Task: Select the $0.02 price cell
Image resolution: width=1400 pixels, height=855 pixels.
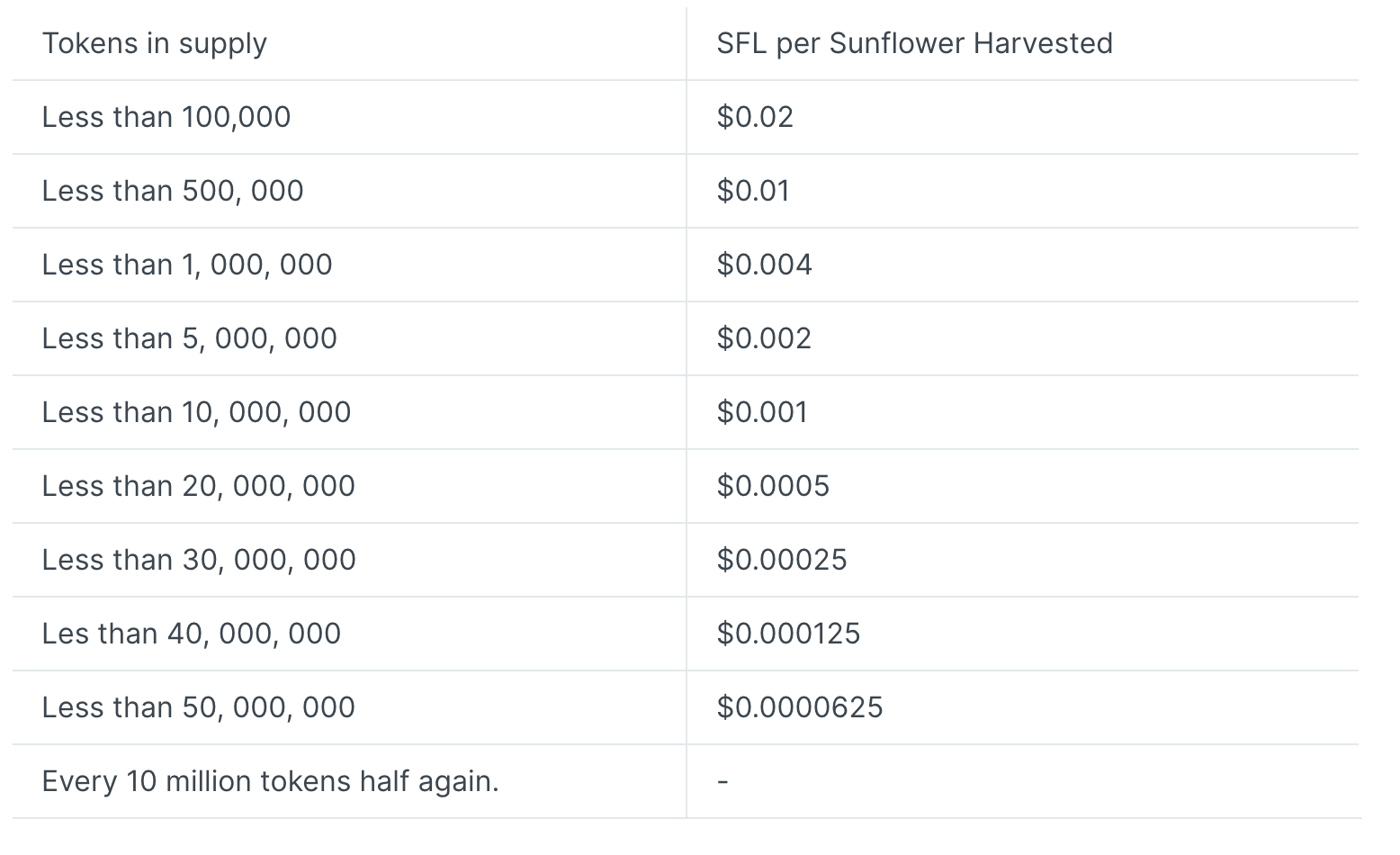Action: point(755,117)
